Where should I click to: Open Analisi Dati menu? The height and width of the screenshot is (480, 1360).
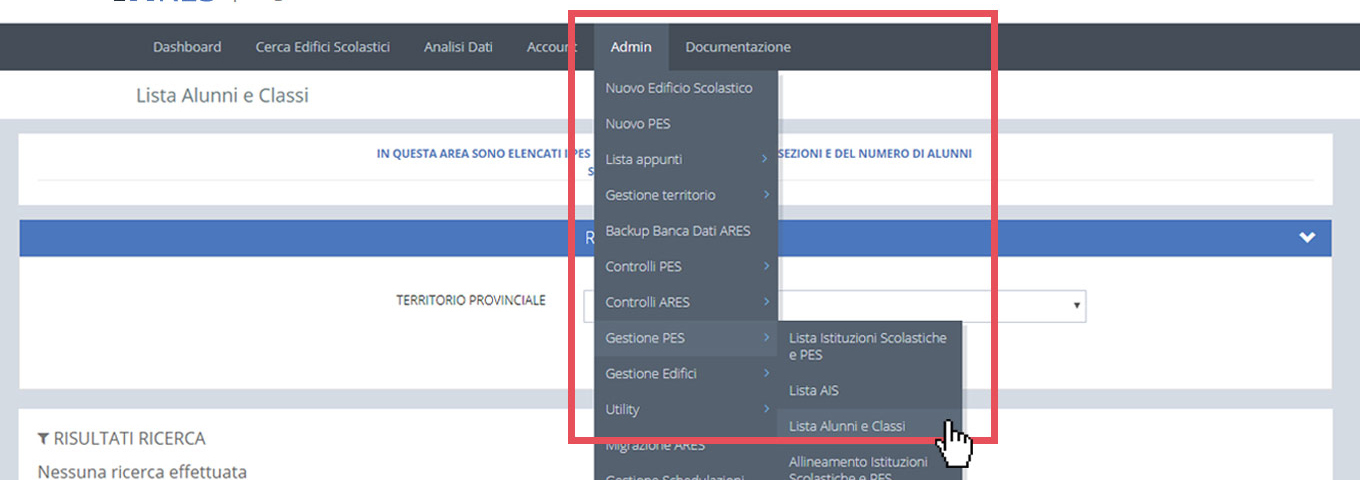[458, 47]
